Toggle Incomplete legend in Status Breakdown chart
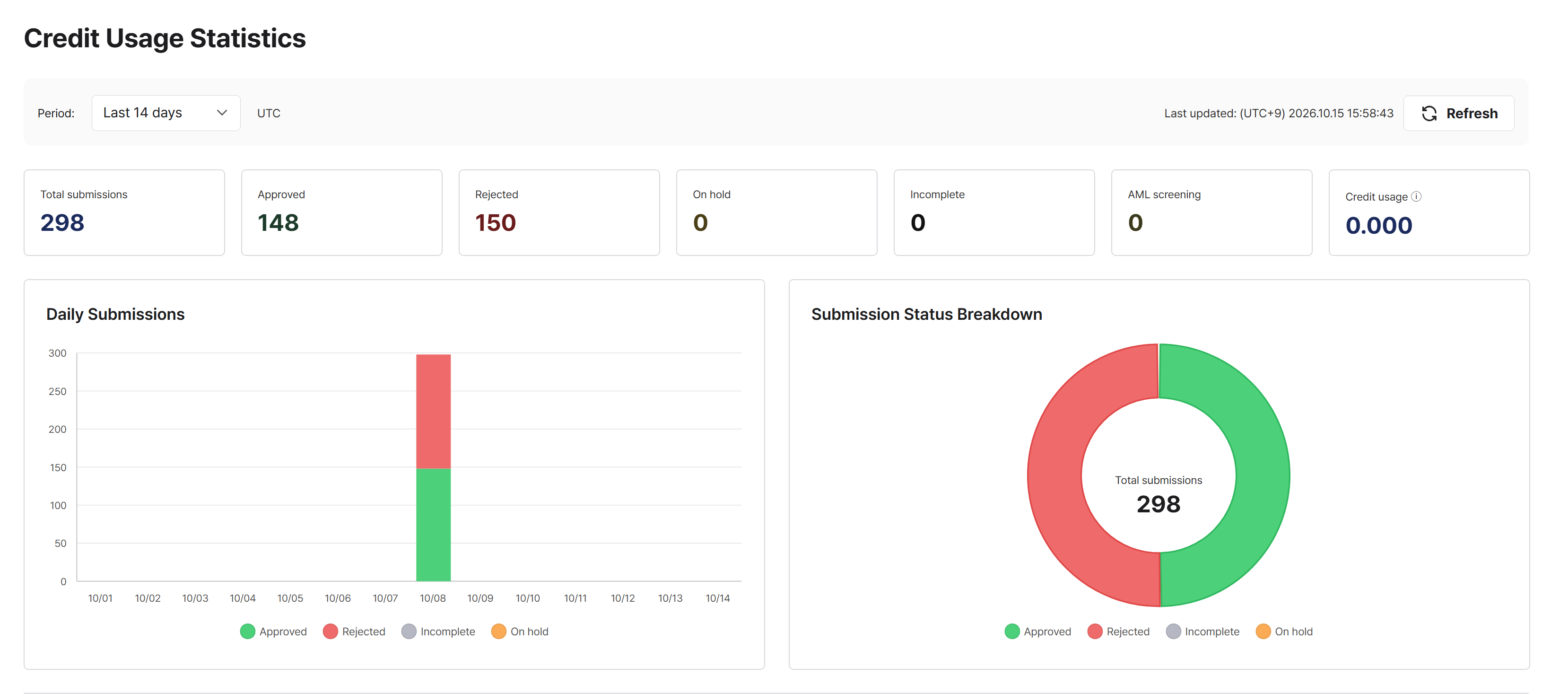 pyautogui.click(x=1203, y=631)
